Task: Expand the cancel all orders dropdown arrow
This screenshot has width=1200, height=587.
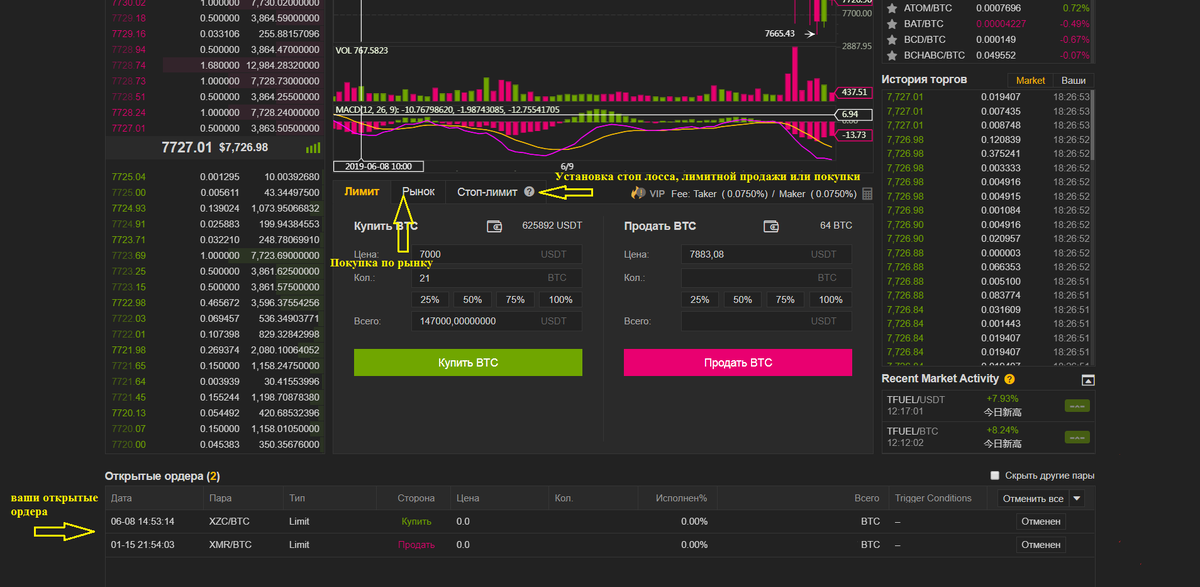Action: tap(1076, 498)
